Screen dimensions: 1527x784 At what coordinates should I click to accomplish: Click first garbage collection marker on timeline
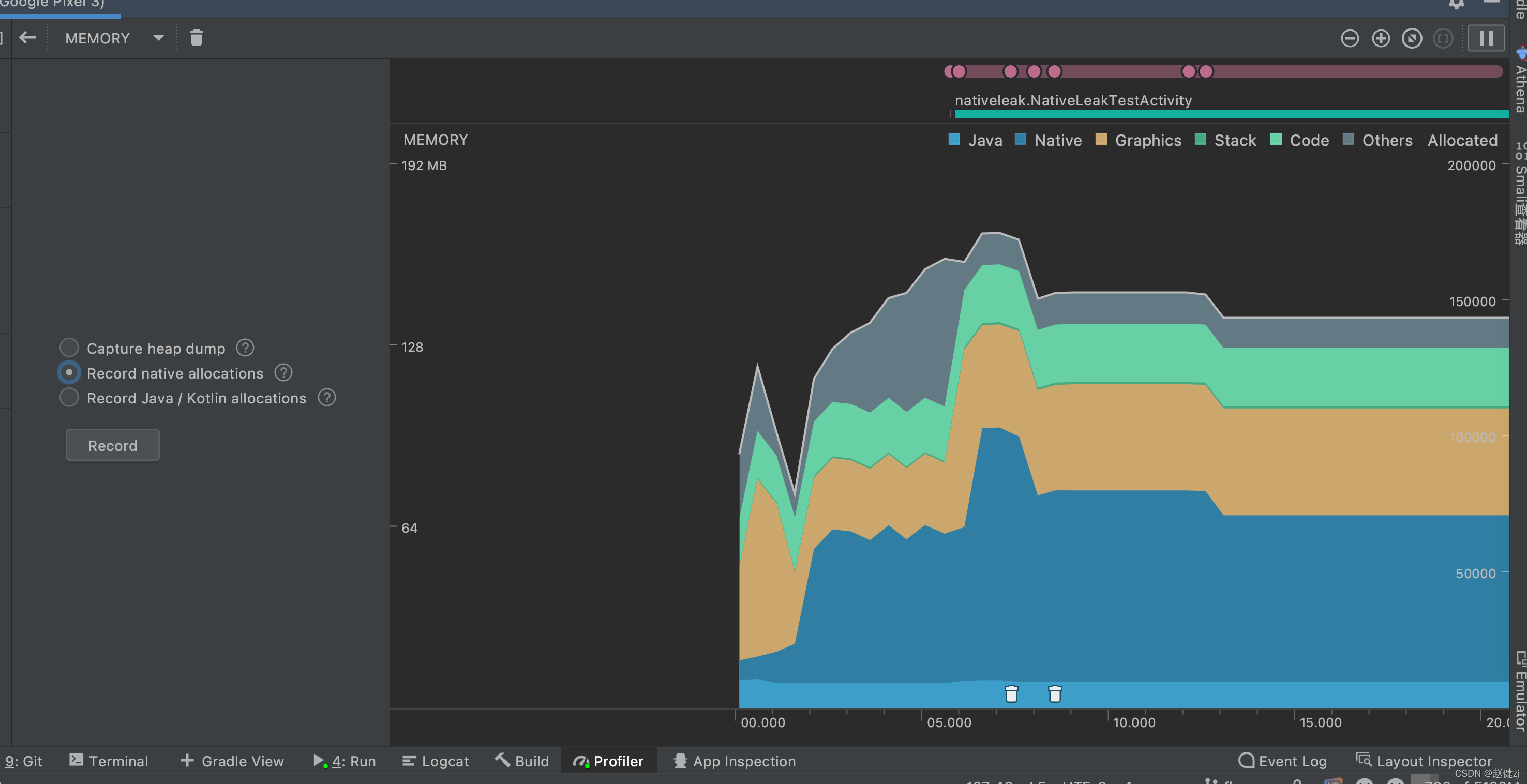coord(1011,693)
